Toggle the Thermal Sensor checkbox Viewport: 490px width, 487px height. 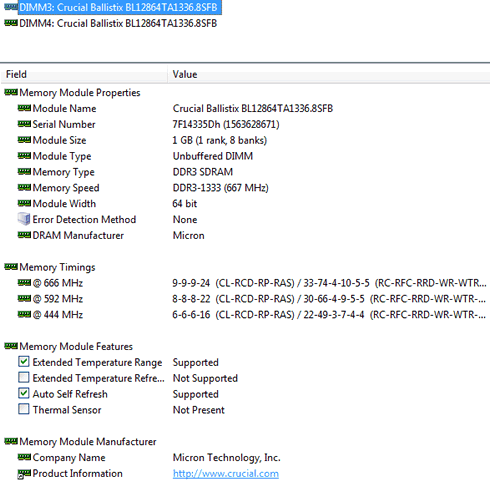[x=24, y=409]
